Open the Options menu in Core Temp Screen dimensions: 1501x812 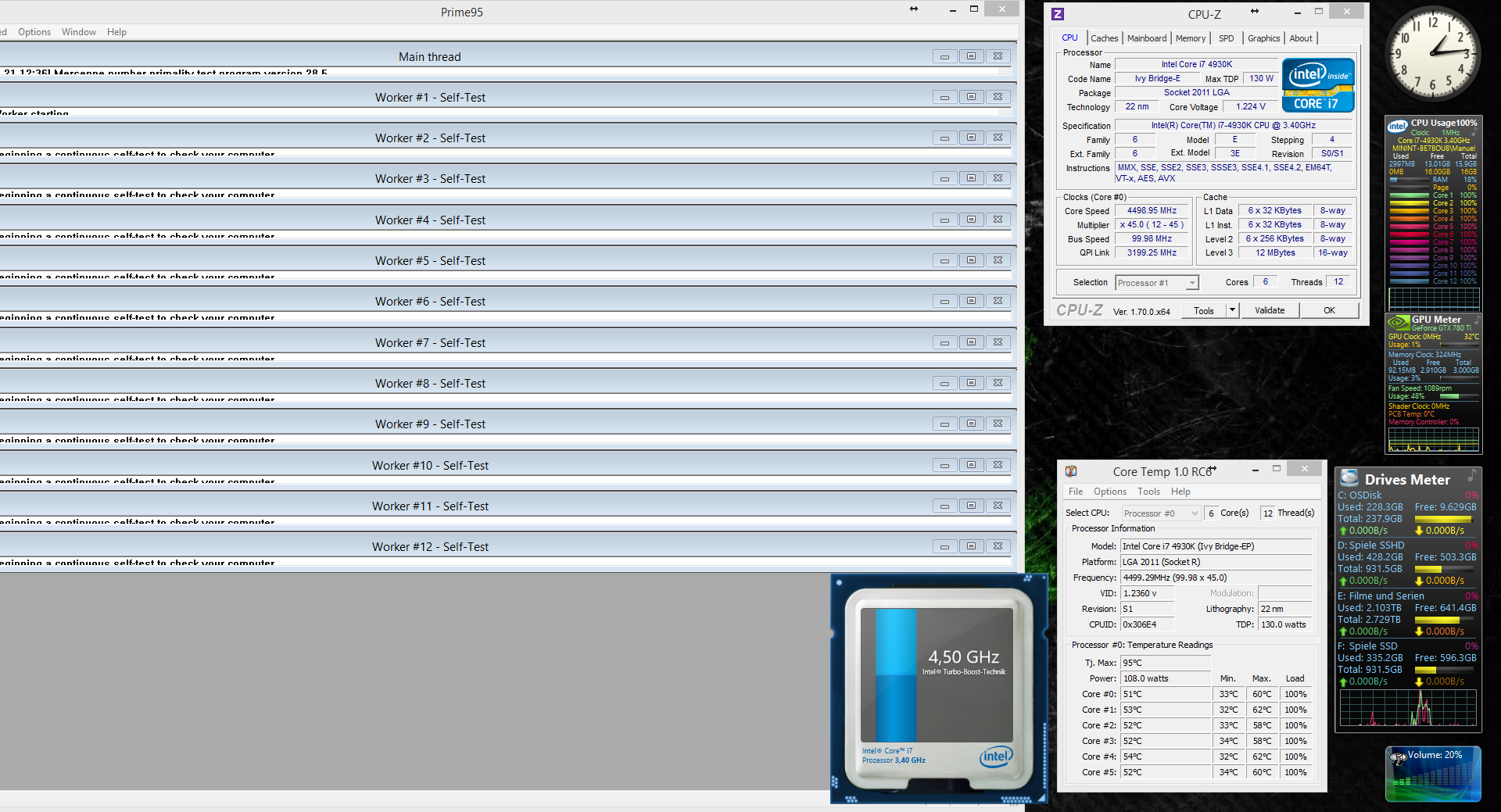tap(1110, 492)
